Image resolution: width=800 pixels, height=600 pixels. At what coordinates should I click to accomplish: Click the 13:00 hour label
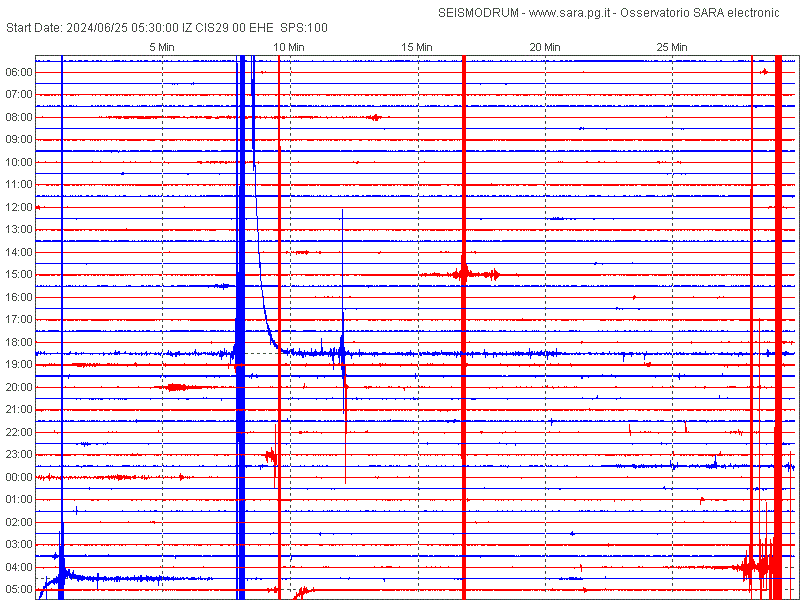click(x=19, y=230)
